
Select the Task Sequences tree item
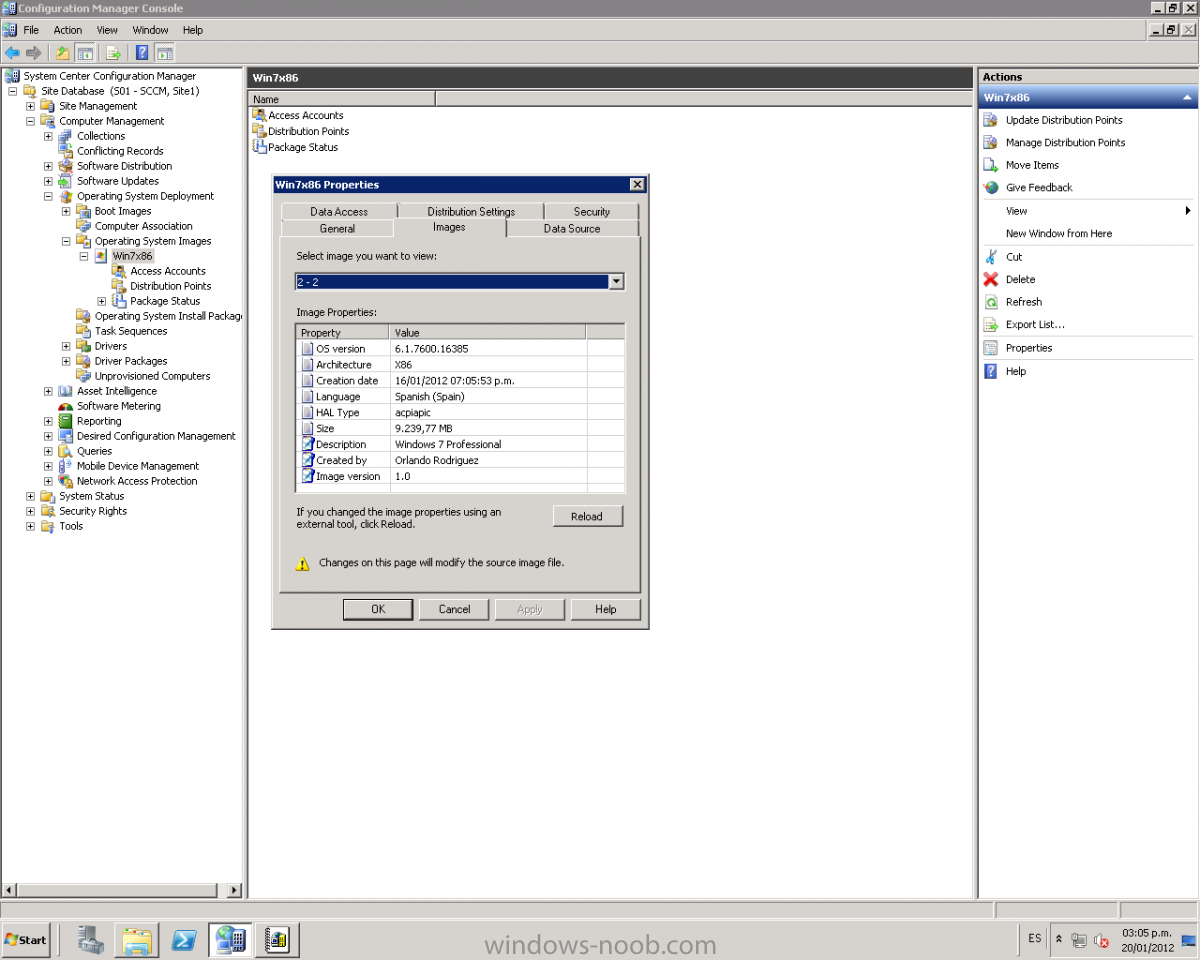[131, 331]
